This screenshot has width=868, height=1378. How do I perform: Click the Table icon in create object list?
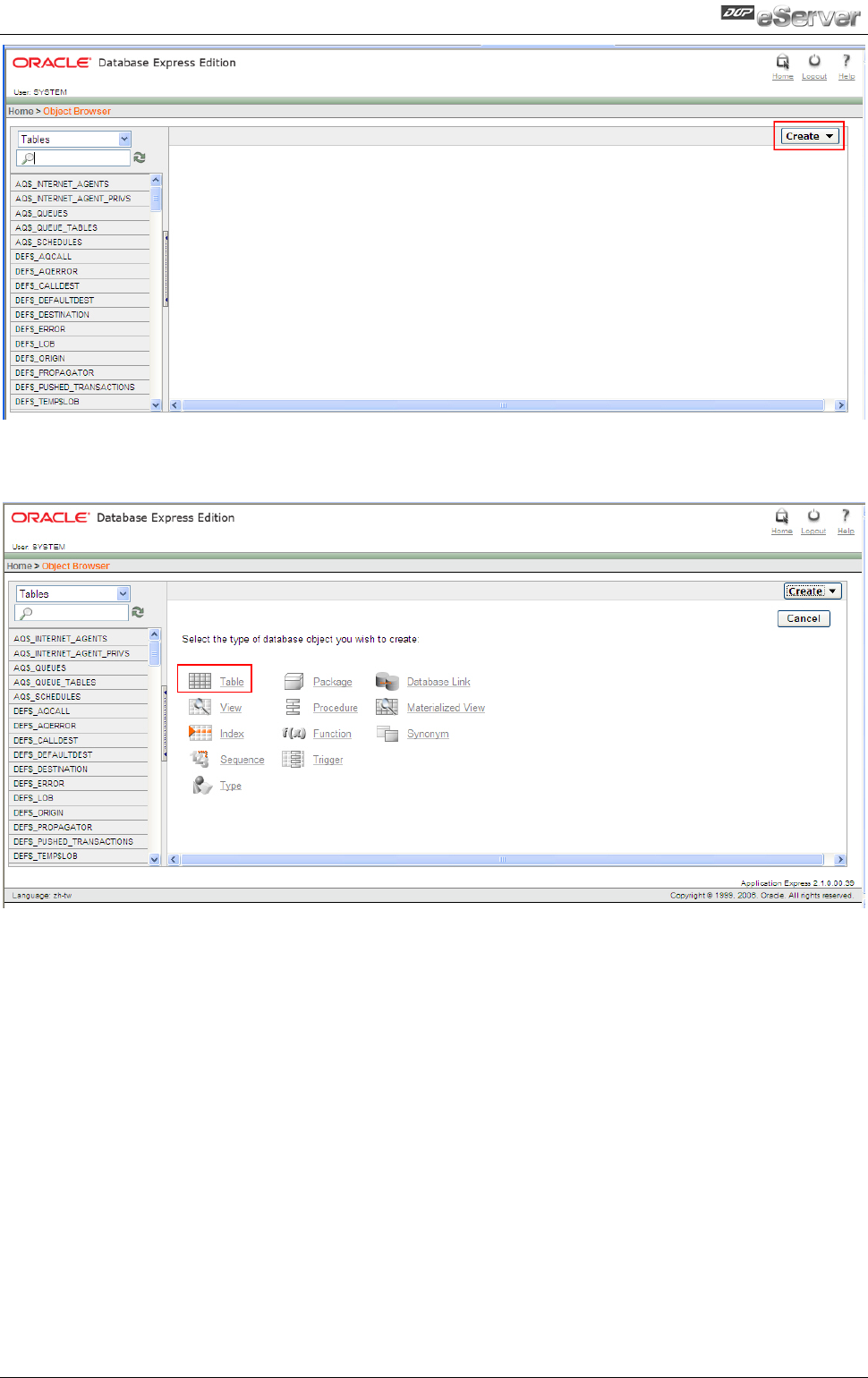(x=200, y=681)
